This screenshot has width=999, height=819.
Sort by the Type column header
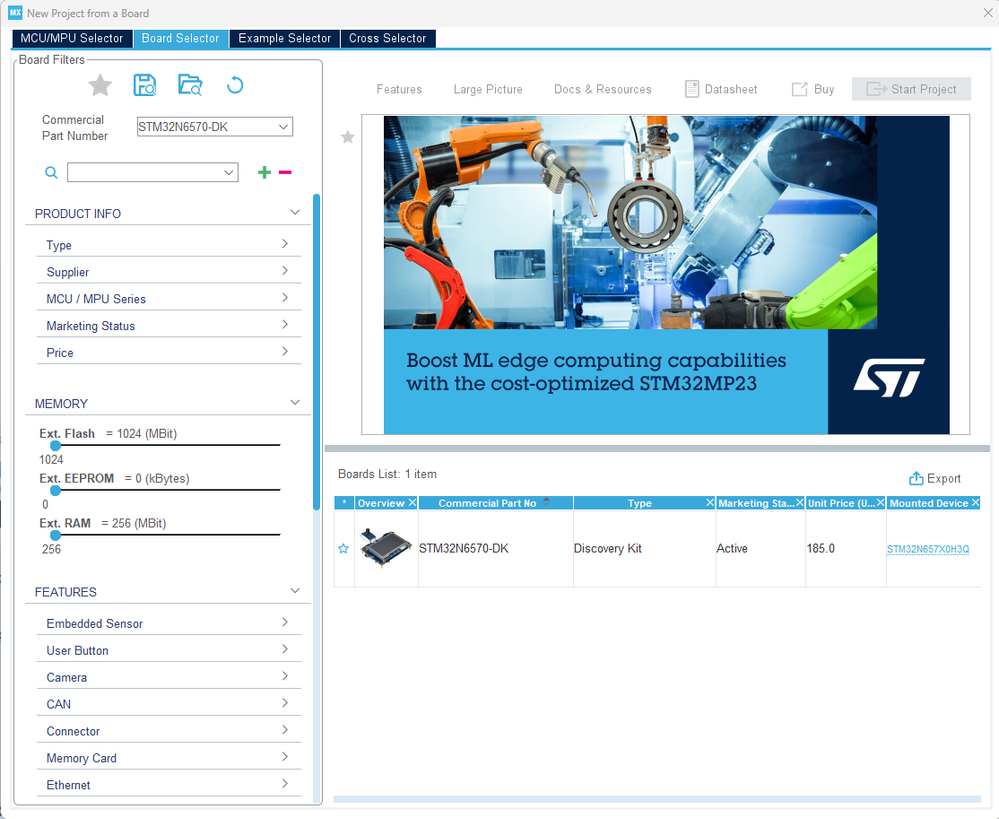pyautogui.click(x=639, y=503)
